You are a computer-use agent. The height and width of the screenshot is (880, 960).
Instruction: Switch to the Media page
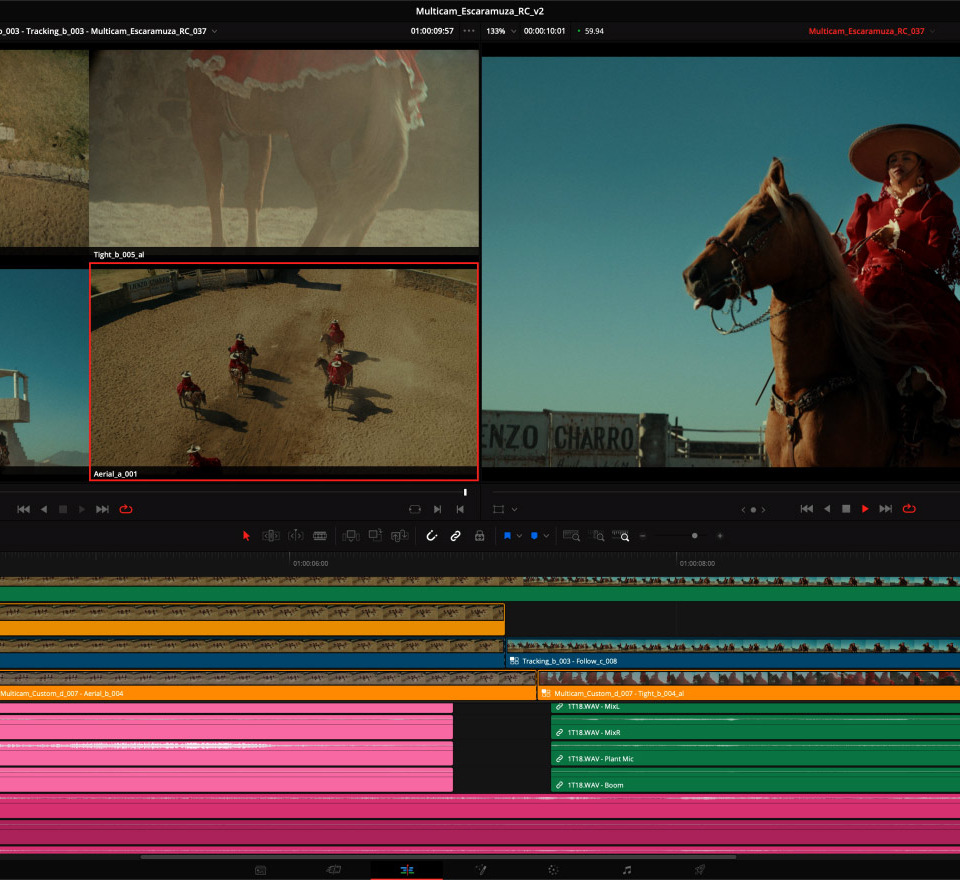[260, 870]
